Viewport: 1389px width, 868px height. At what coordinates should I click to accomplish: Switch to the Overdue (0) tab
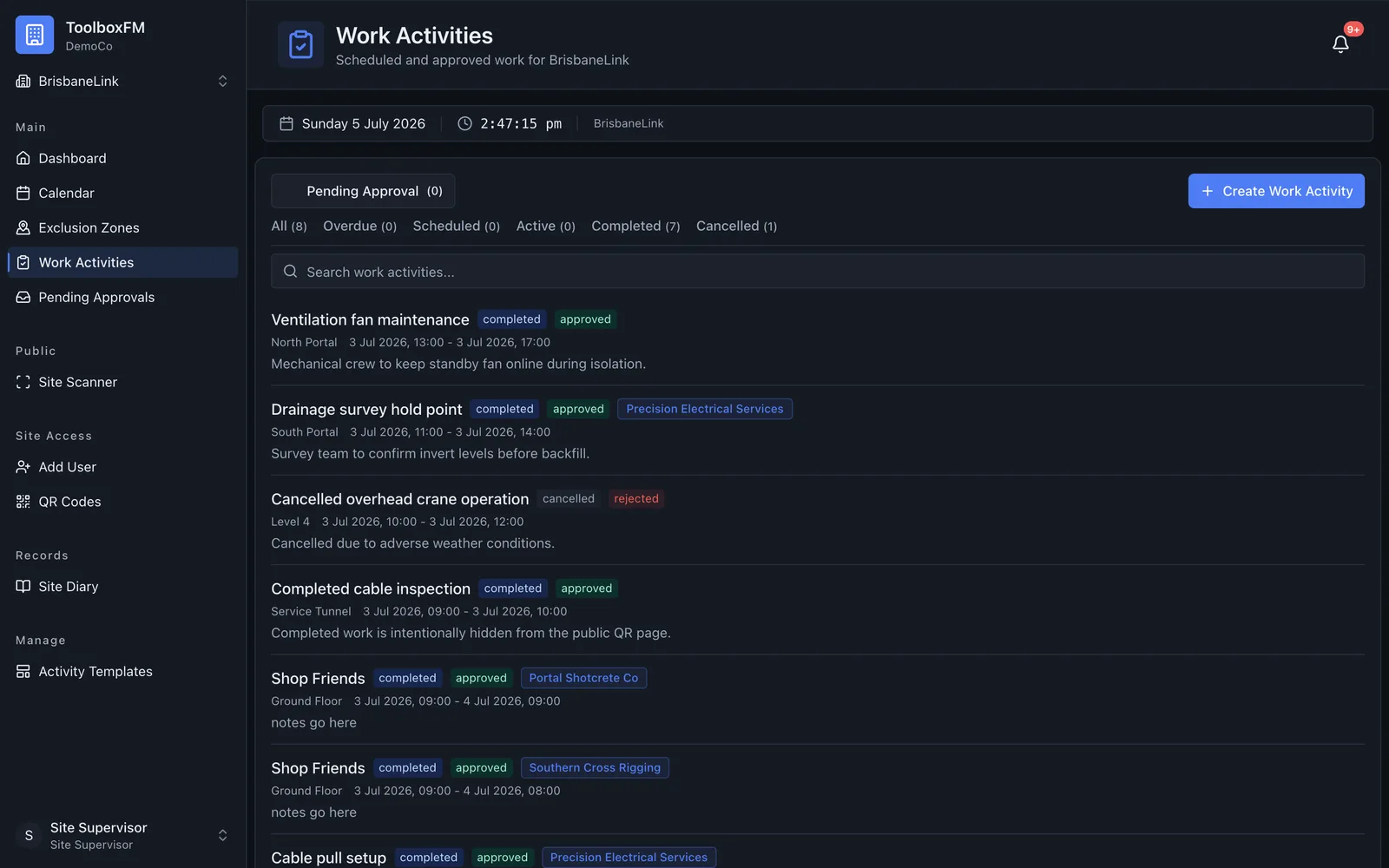pyautogui.click(x=359, y=226)
